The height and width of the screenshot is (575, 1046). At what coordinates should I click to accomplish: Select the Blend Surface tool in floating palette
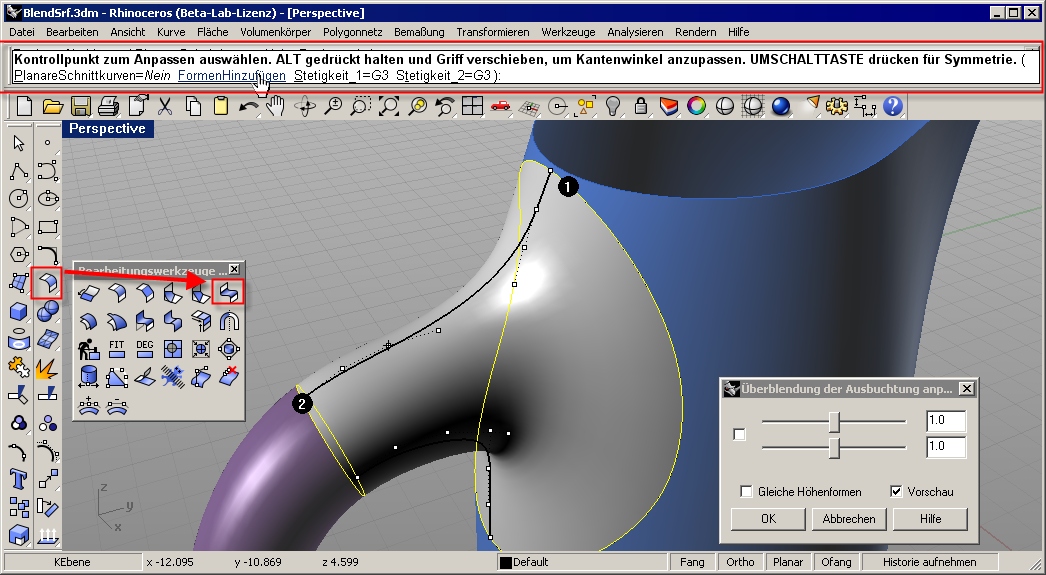tap(229, 292)
